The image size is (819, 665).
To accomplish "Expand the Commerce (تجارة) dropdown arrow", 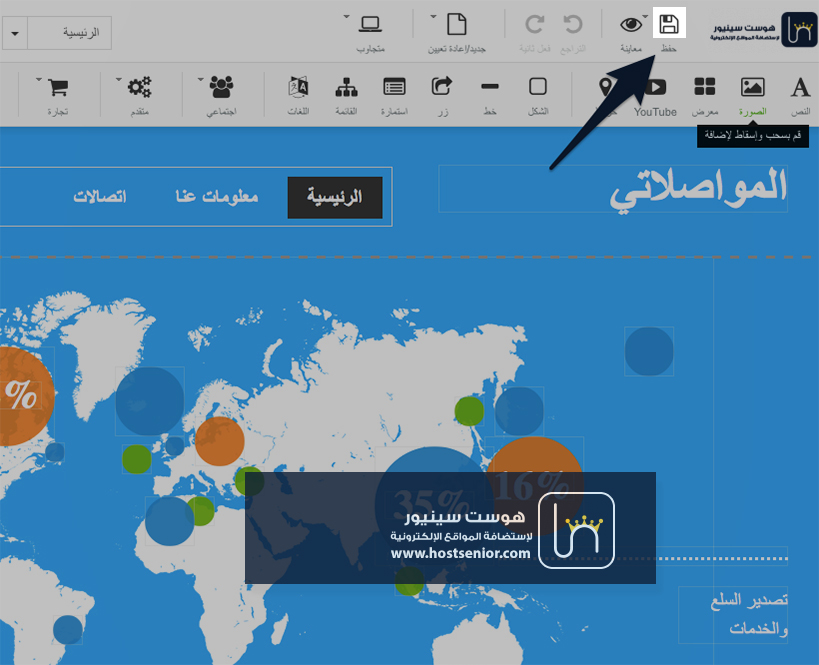I will click(39, 80).
